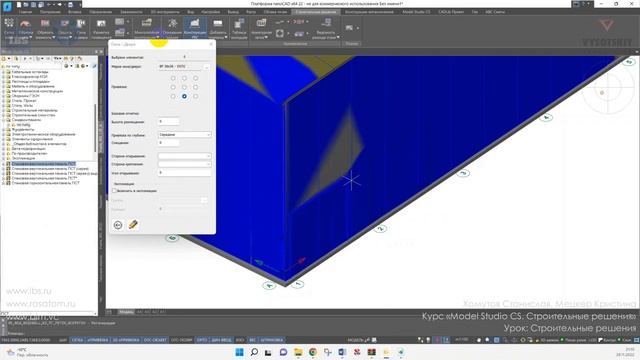Select the top-right Привязка anchor radio button
This screenshot has height=360, width=640.
[196, 78]
